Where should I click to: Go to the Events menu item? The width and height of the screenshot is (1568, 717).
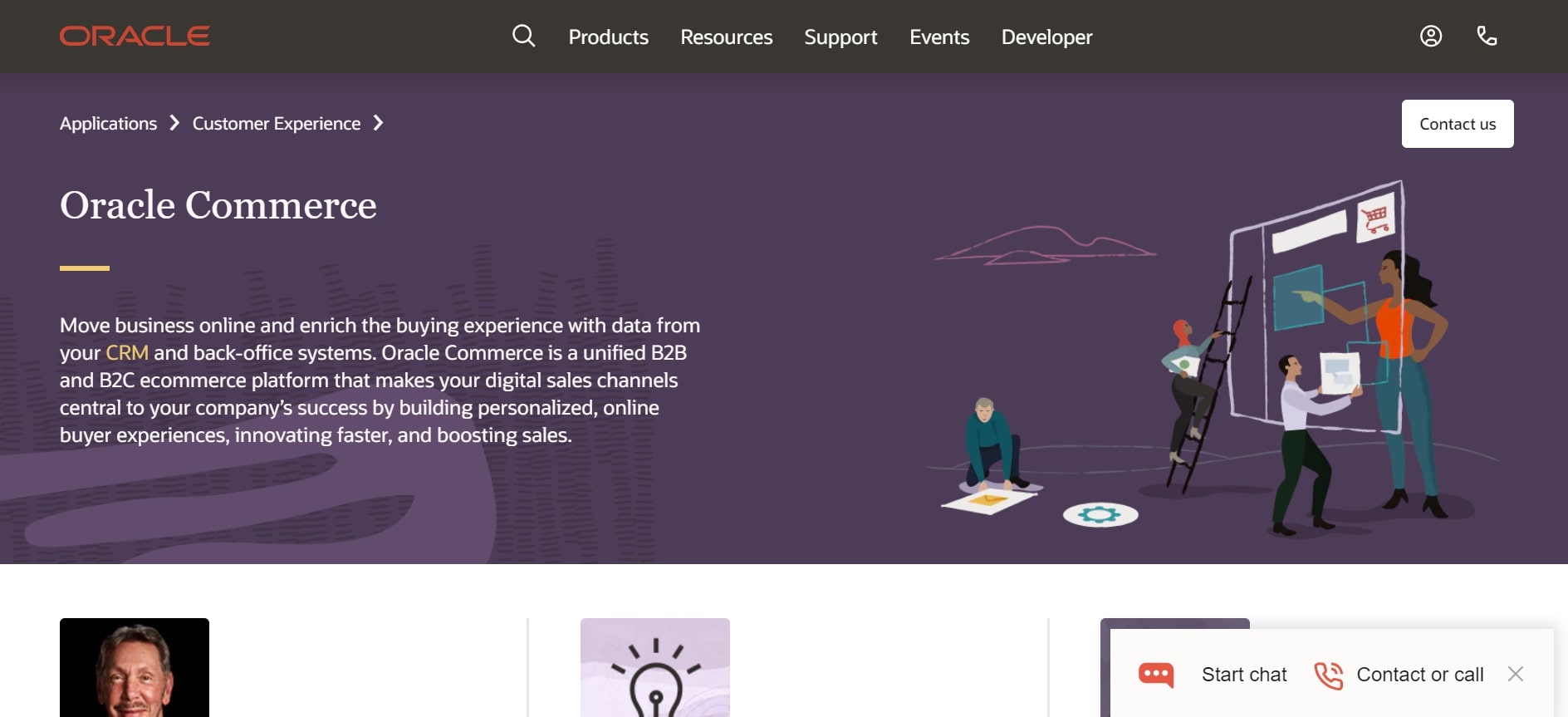tap(939, 37)
